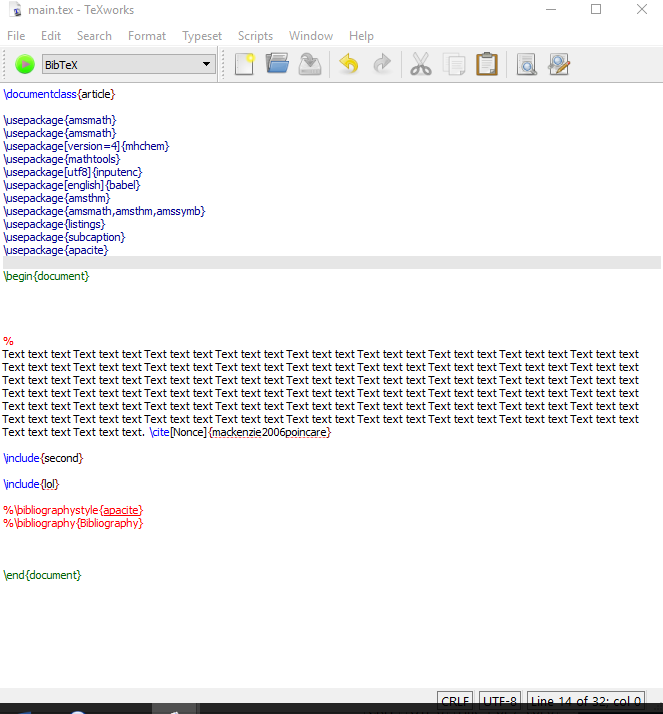Open the Find dialog icon
This screenshot has height=714, width=663.
point(526,64)
